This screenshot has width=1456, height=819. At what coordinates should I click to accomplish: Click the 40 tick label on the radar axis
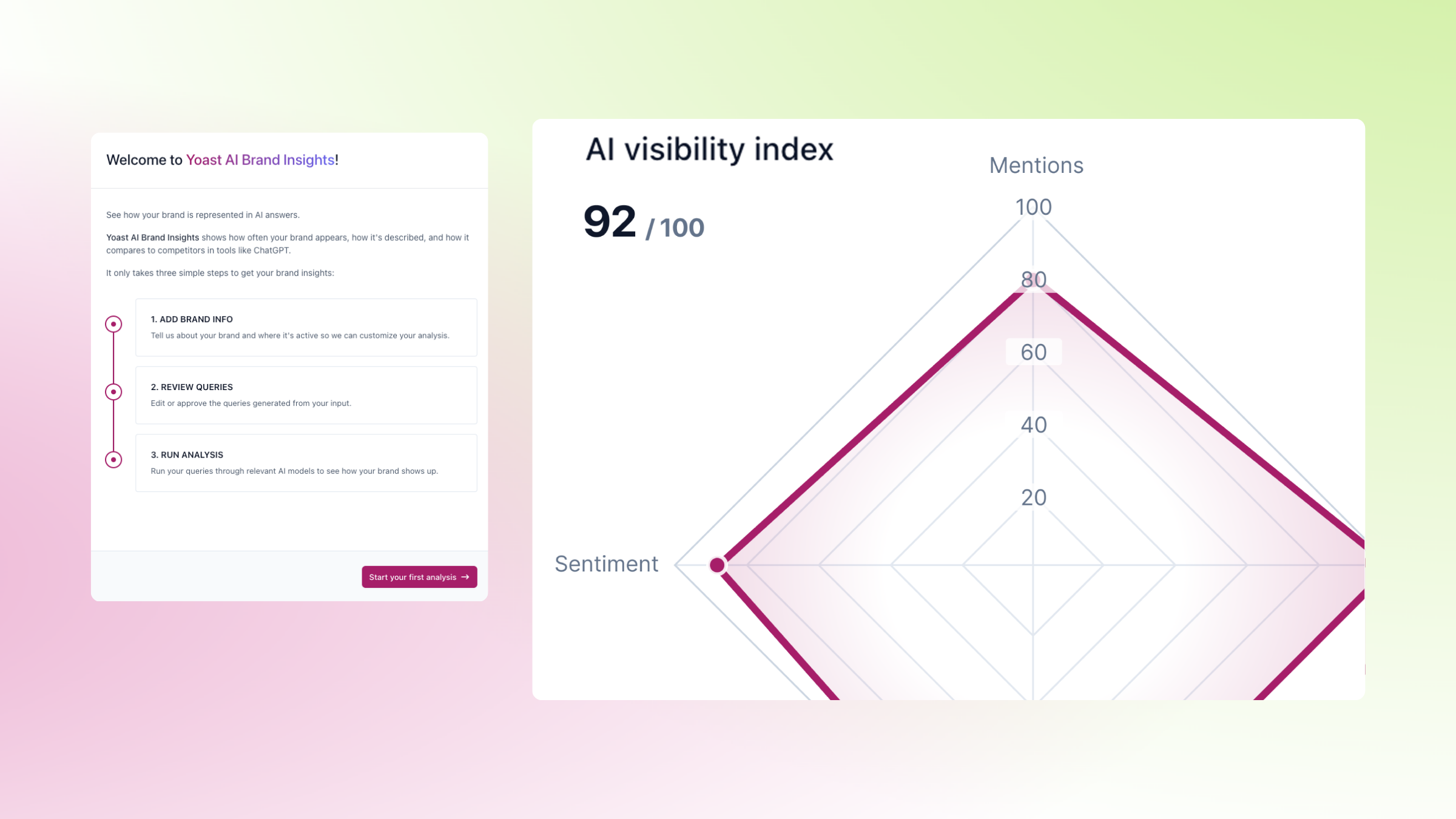[1034, 425]
